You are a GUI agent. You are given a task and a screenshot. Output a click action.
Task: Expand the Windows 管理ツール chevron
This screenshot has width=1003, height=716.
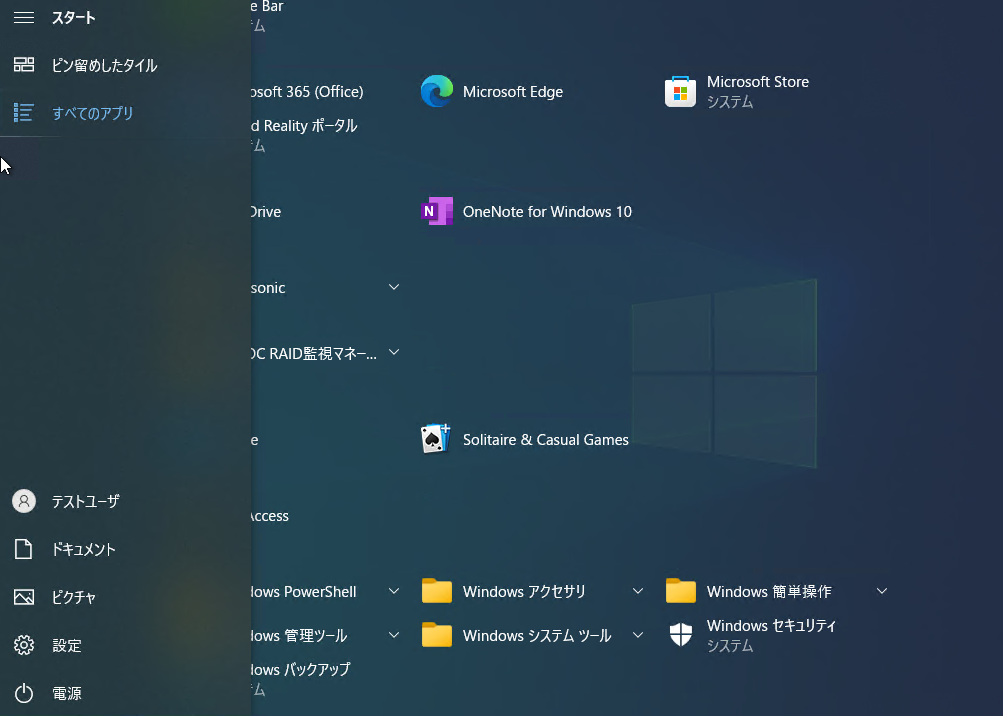tap(394, 635)
